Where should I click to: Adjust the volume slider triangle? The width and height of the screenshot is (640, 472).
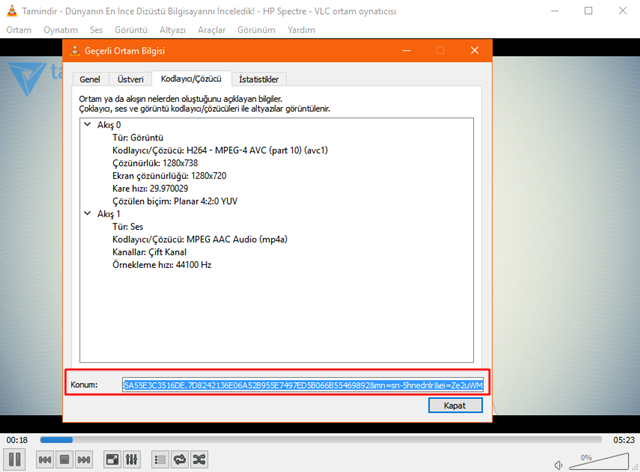599,461
